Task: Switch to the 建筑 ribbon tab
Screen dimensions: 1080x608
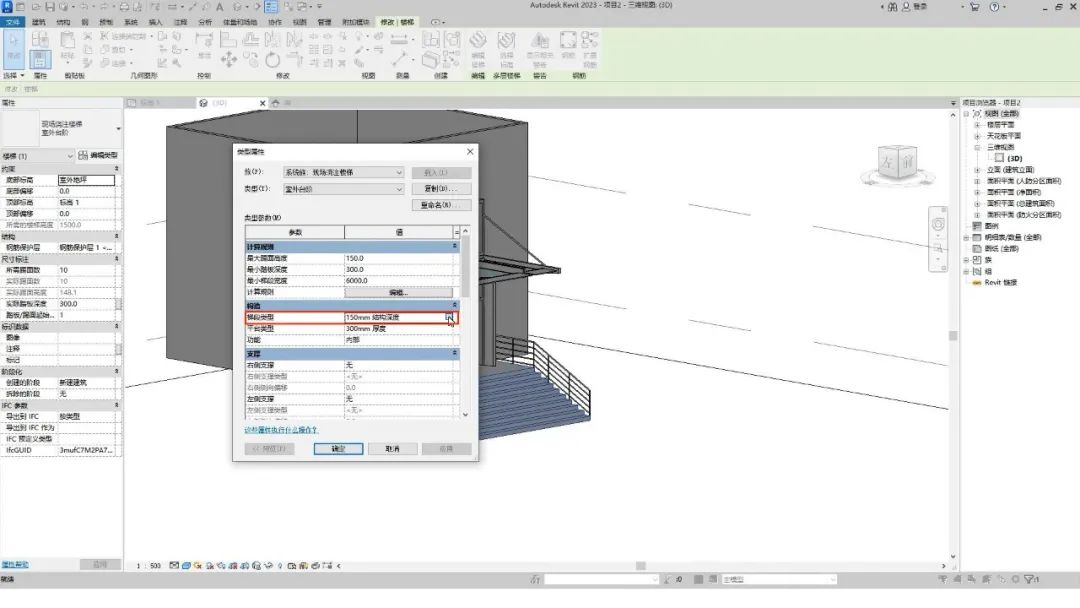Action: pyautogui.click(x=39, y=22)
